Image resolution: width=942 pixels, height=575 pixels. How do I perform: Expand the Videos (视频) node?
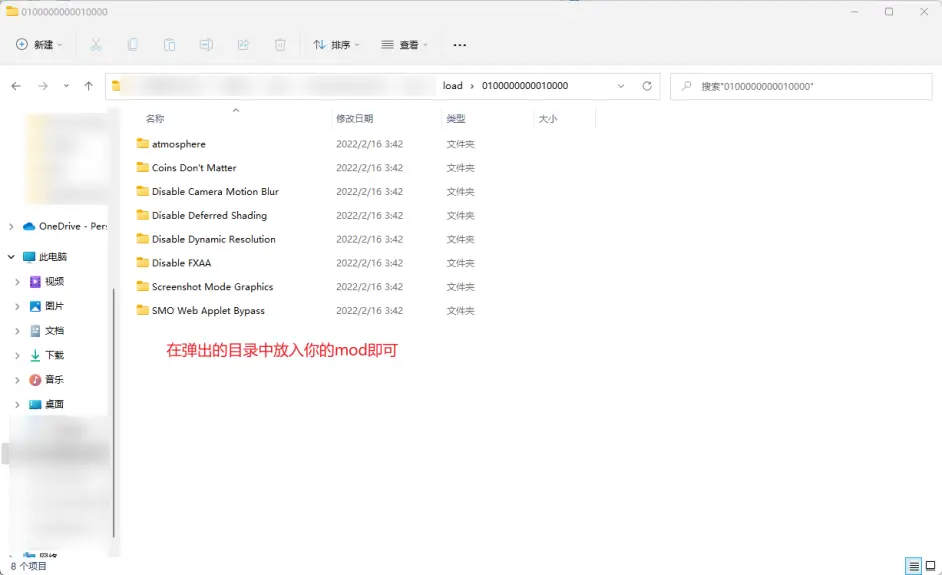coord(17,281)
